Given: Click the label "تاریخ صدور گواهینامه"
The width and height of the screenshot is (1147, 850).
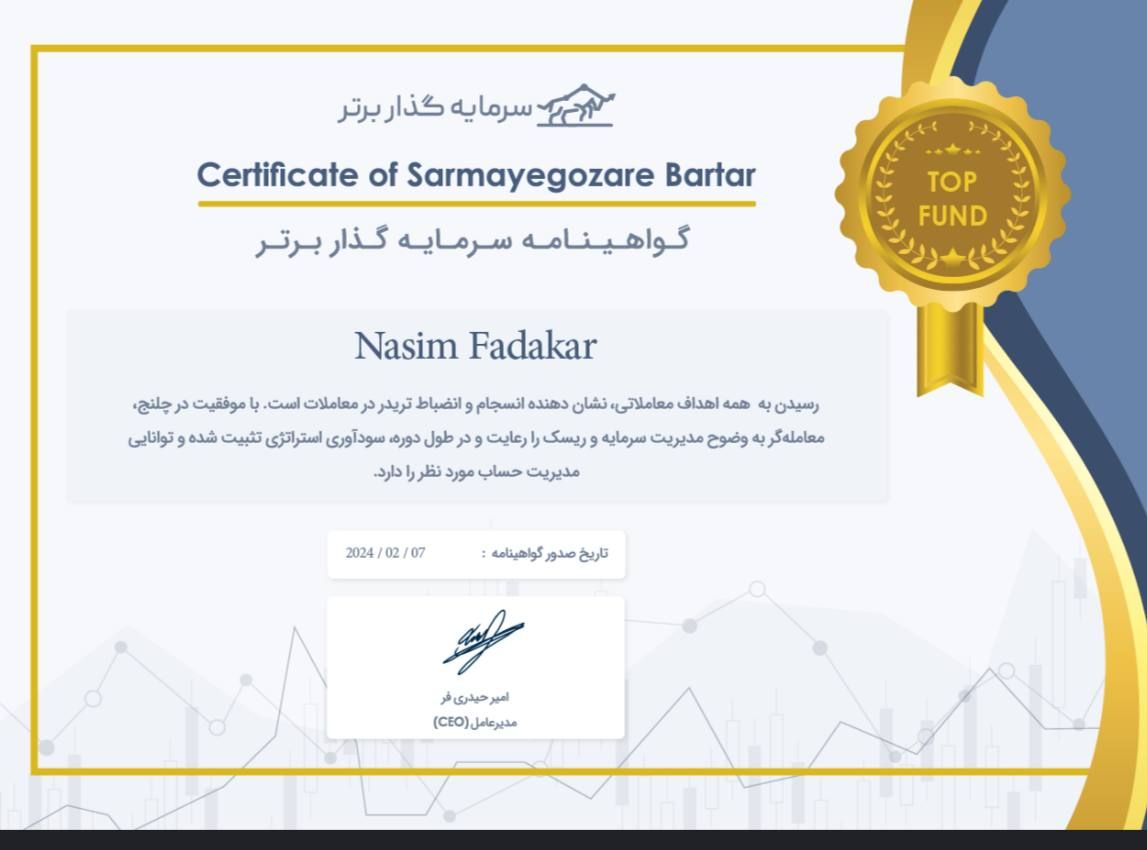Looking at the screenshot, I should (549, 554).
